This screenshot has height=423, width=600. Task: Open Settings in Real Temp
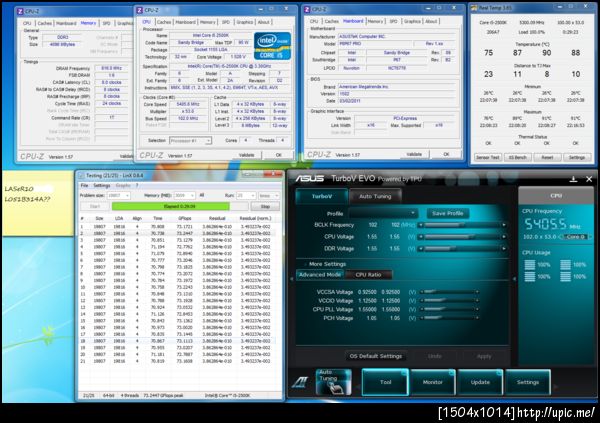pos(577,157)
